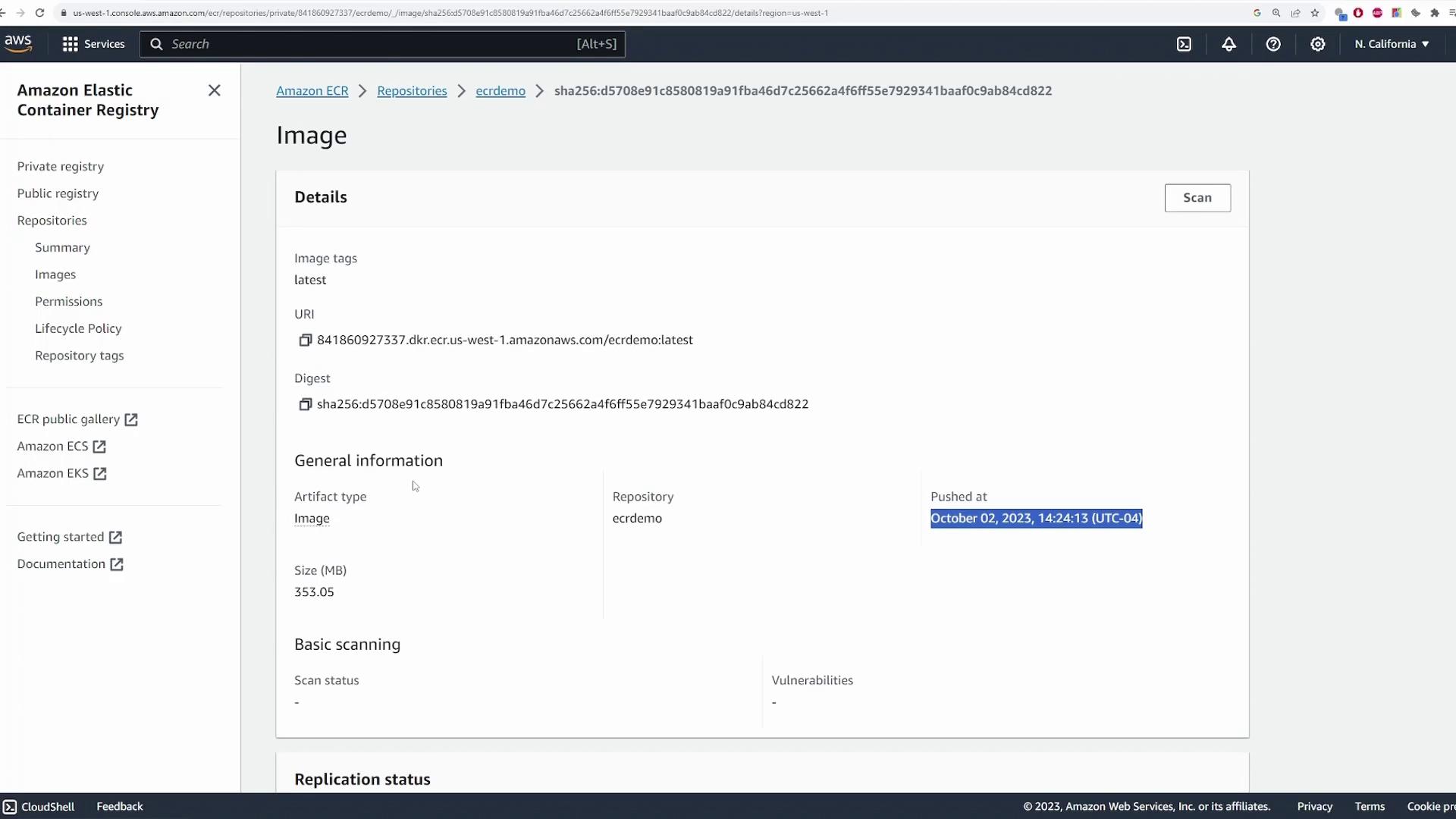Click the AWS logo home icon

point(18,44)
